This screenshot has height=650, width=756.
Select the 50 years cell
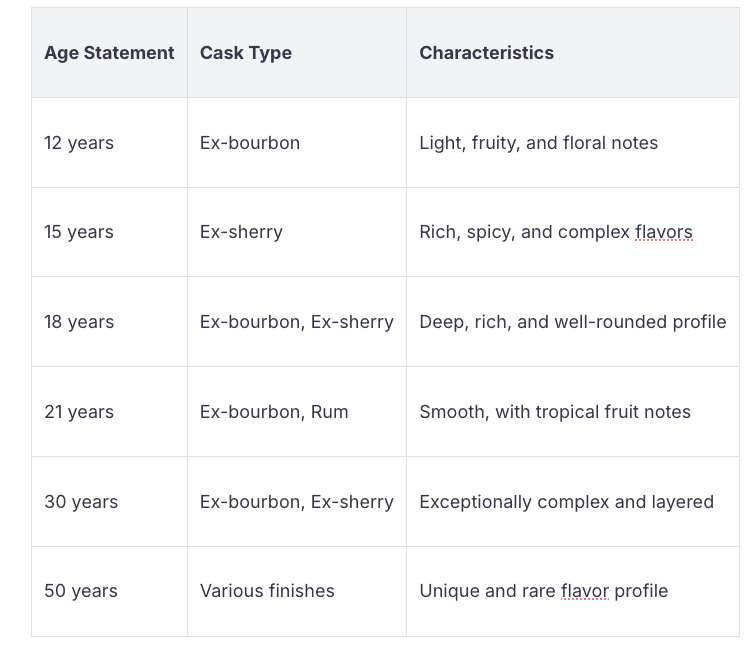coord(81,591)
